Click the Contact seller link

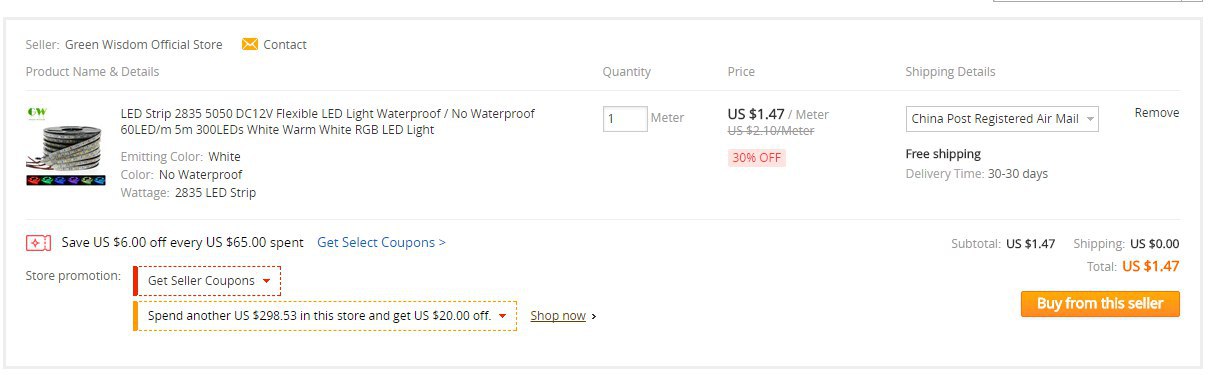(x=285, y=44)
